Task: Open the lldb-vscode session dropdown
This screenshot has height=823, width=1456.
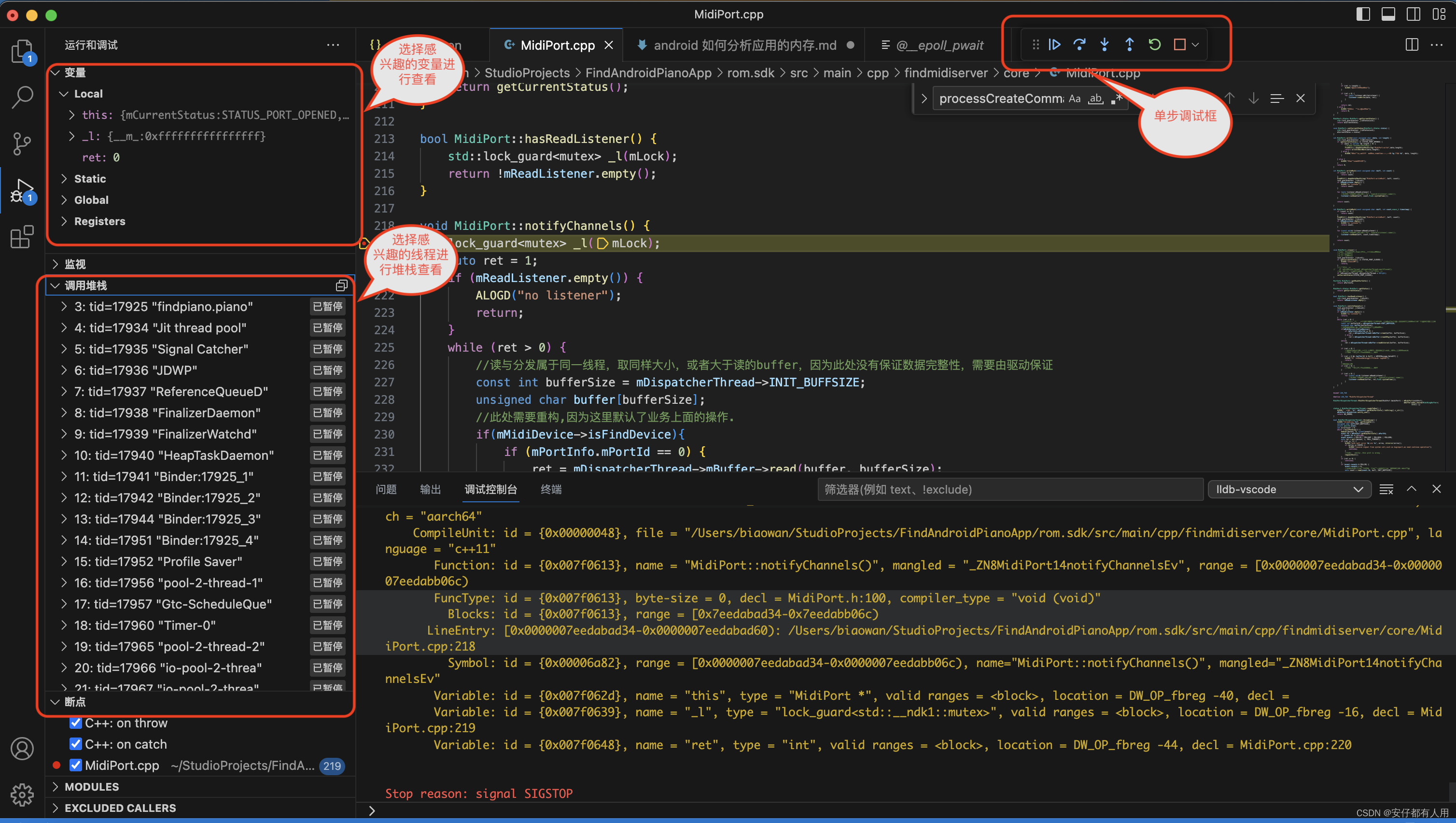Action: pos(1288,489)
